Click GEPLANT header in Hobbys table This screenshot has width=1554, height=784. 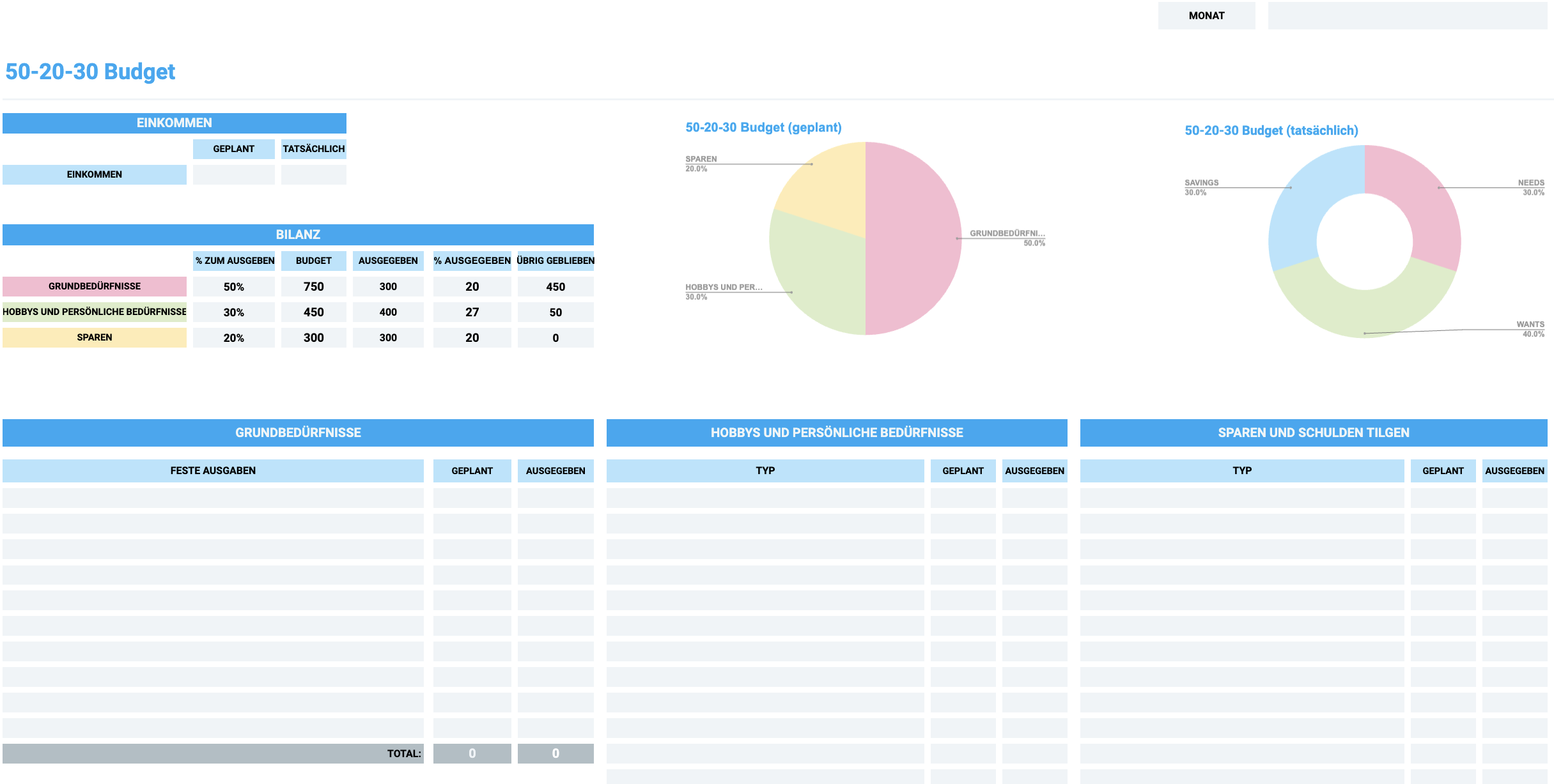pyautogui.click(x=963, y=470)
